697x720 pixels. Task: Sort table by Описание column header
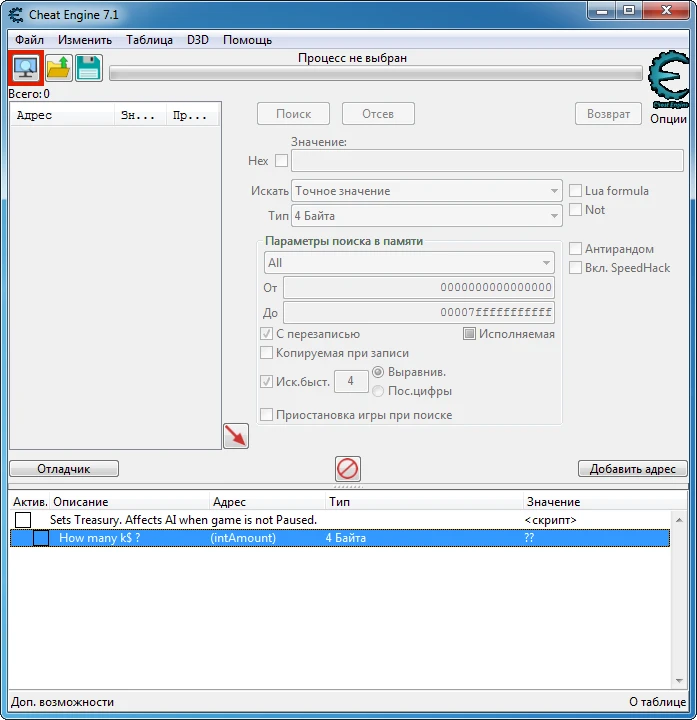(130, 502)
